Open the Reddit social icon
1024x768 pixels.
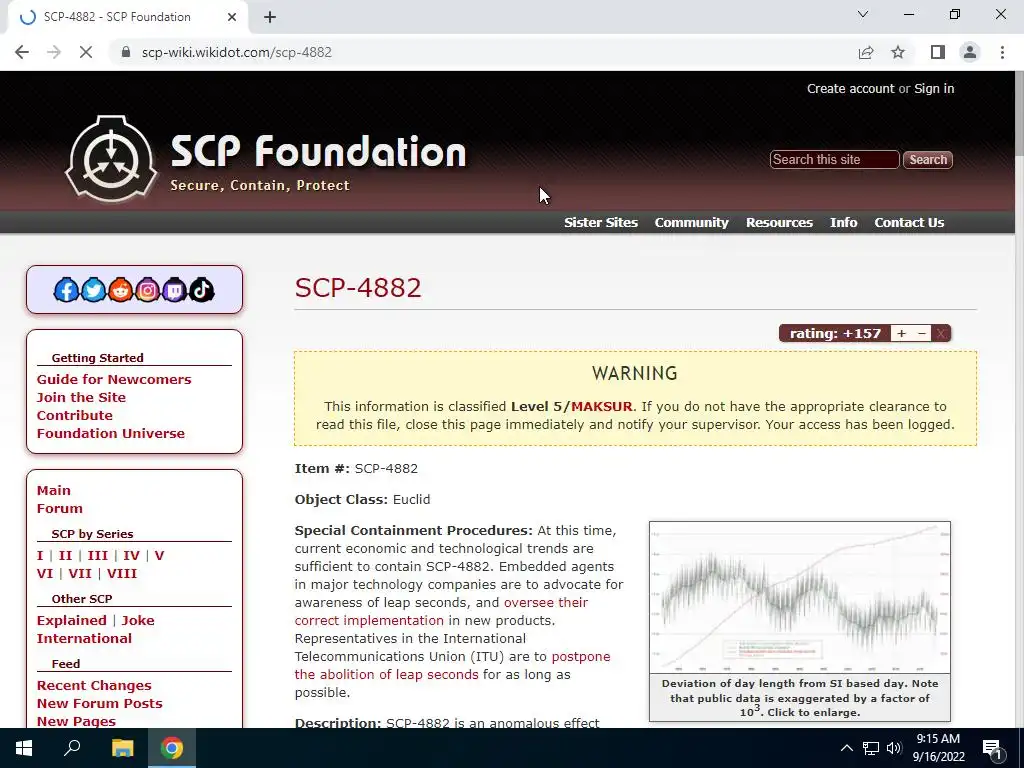[120, 290]
